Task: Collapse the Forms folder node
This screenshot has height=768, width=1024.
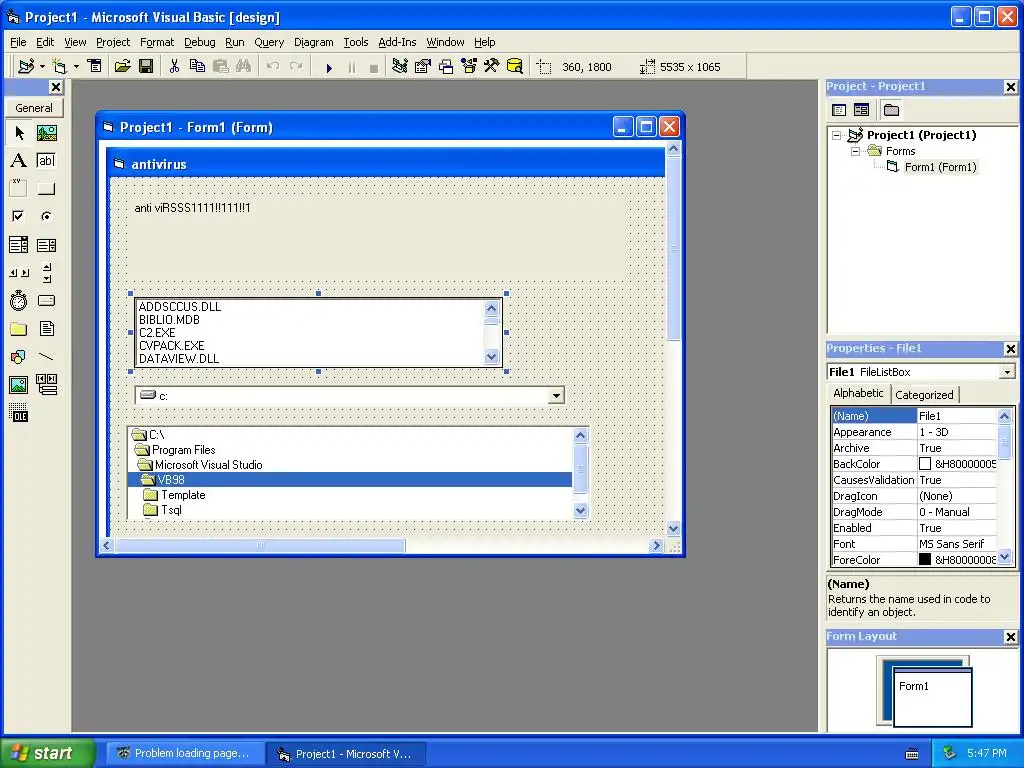Action: [855, 152]
